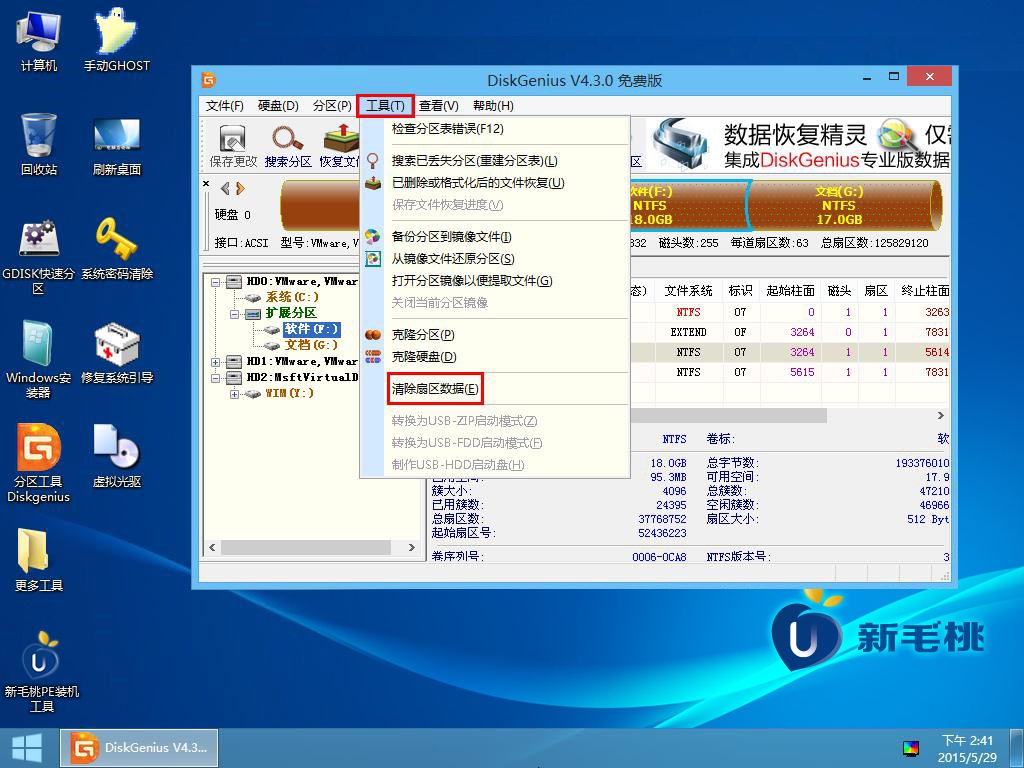Open the 分区(P) menu
The image size is (1024, 768).
coord(332,106)
